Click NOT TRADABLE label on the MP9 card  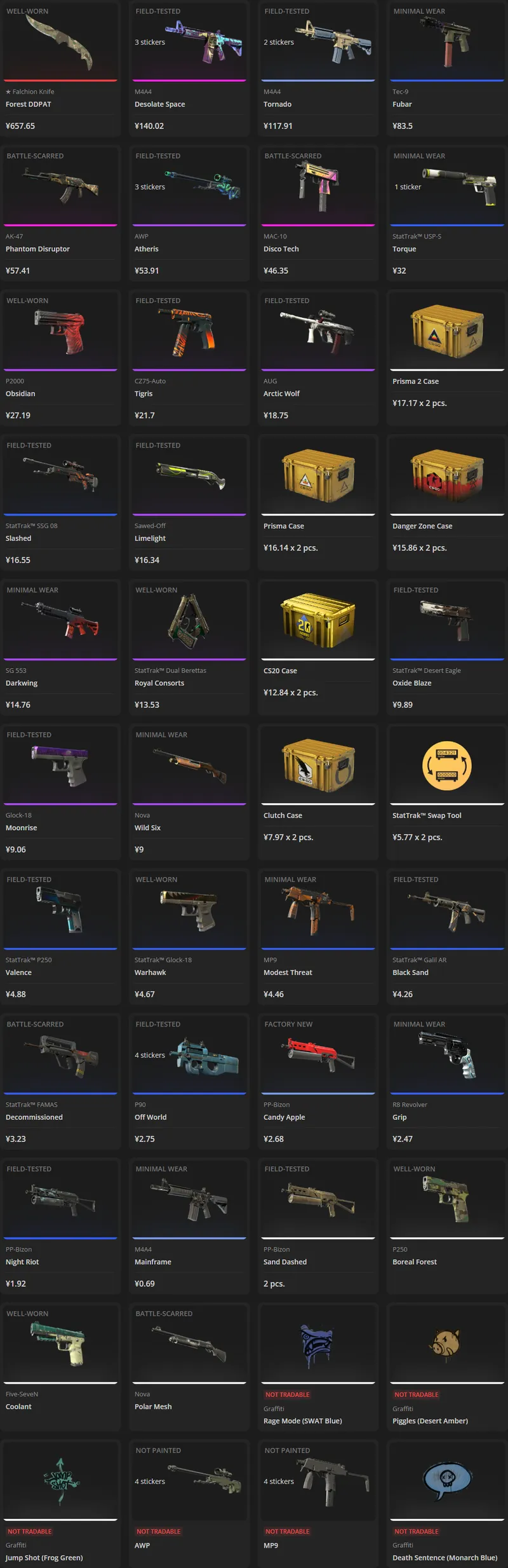(288, 1531)
